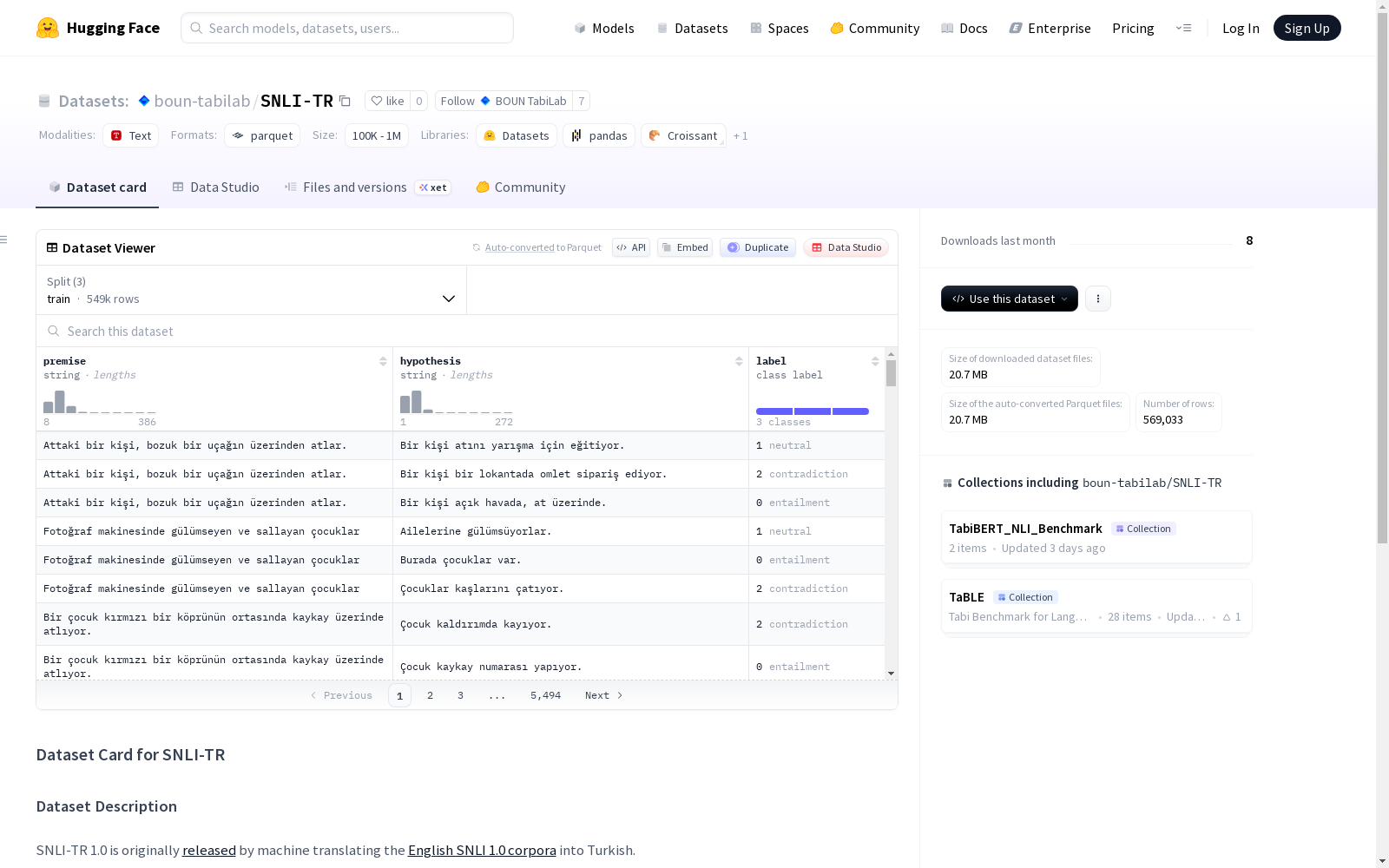Switch to the Data Studio tab
Viewport: 1389px width, 868px height.
coord(215,187)
